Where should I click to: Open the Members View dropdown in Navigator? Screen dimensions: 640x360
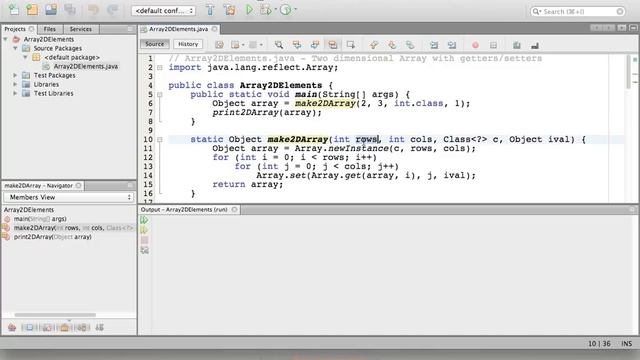[x=69, y=197]
